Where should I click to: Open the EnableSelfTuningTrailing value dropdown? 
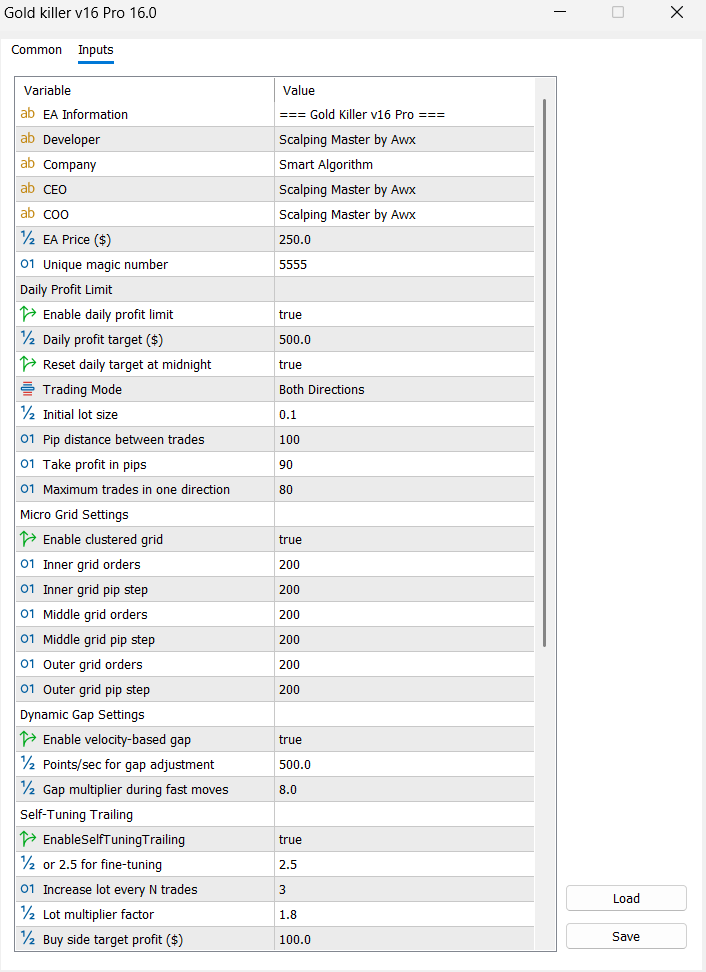point(405,840)
